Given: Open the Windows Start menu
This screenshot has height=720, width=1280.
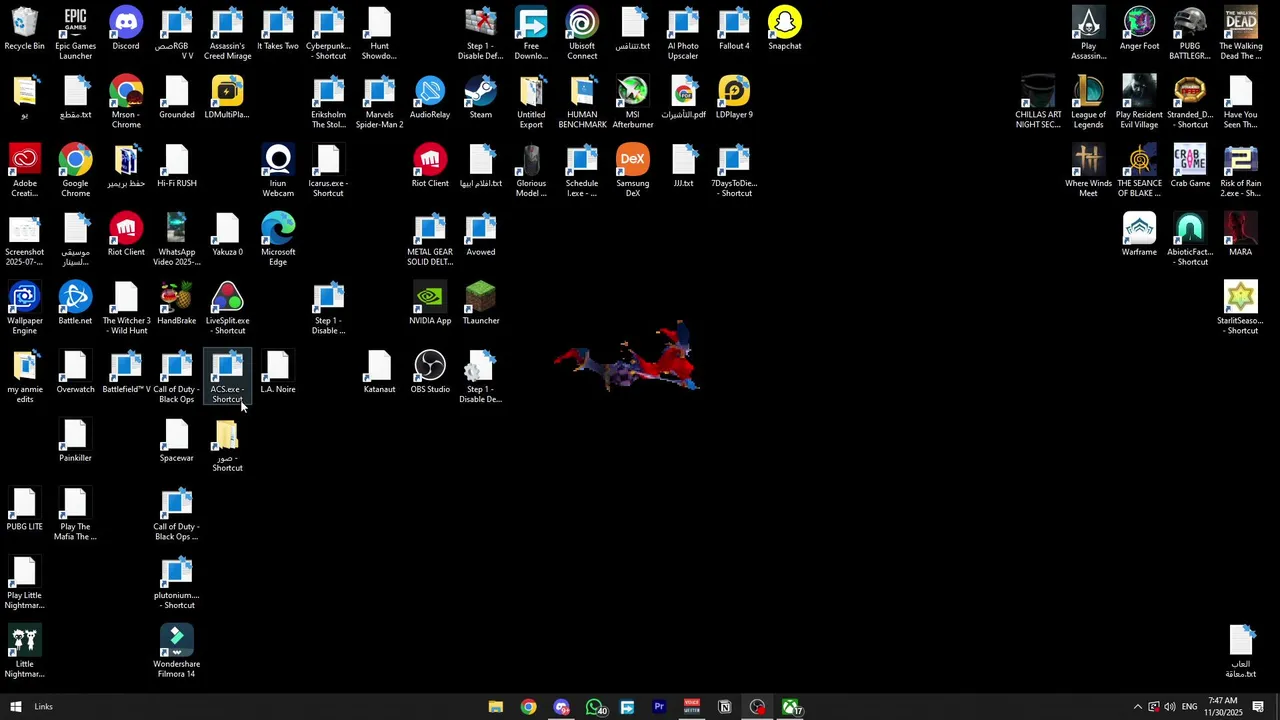Looking at the screenshot, I should (x=15, y=707).
